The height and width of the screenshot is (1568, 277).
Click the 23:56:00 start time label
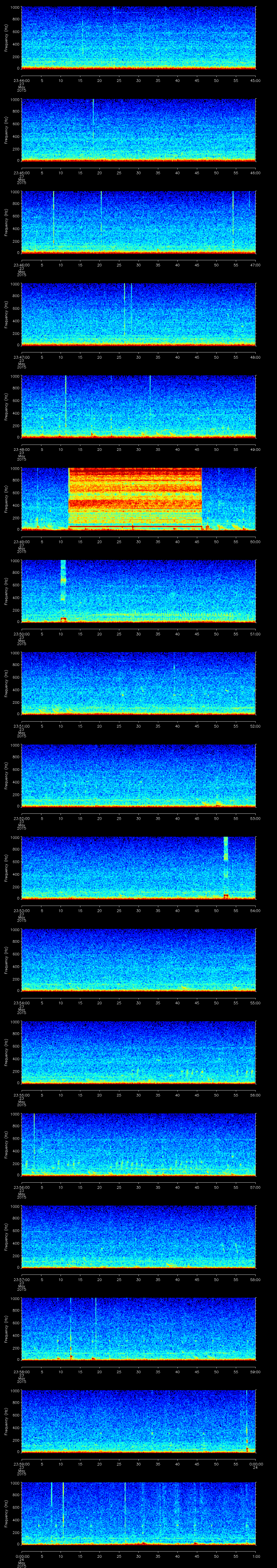[x=22, y=1187]
